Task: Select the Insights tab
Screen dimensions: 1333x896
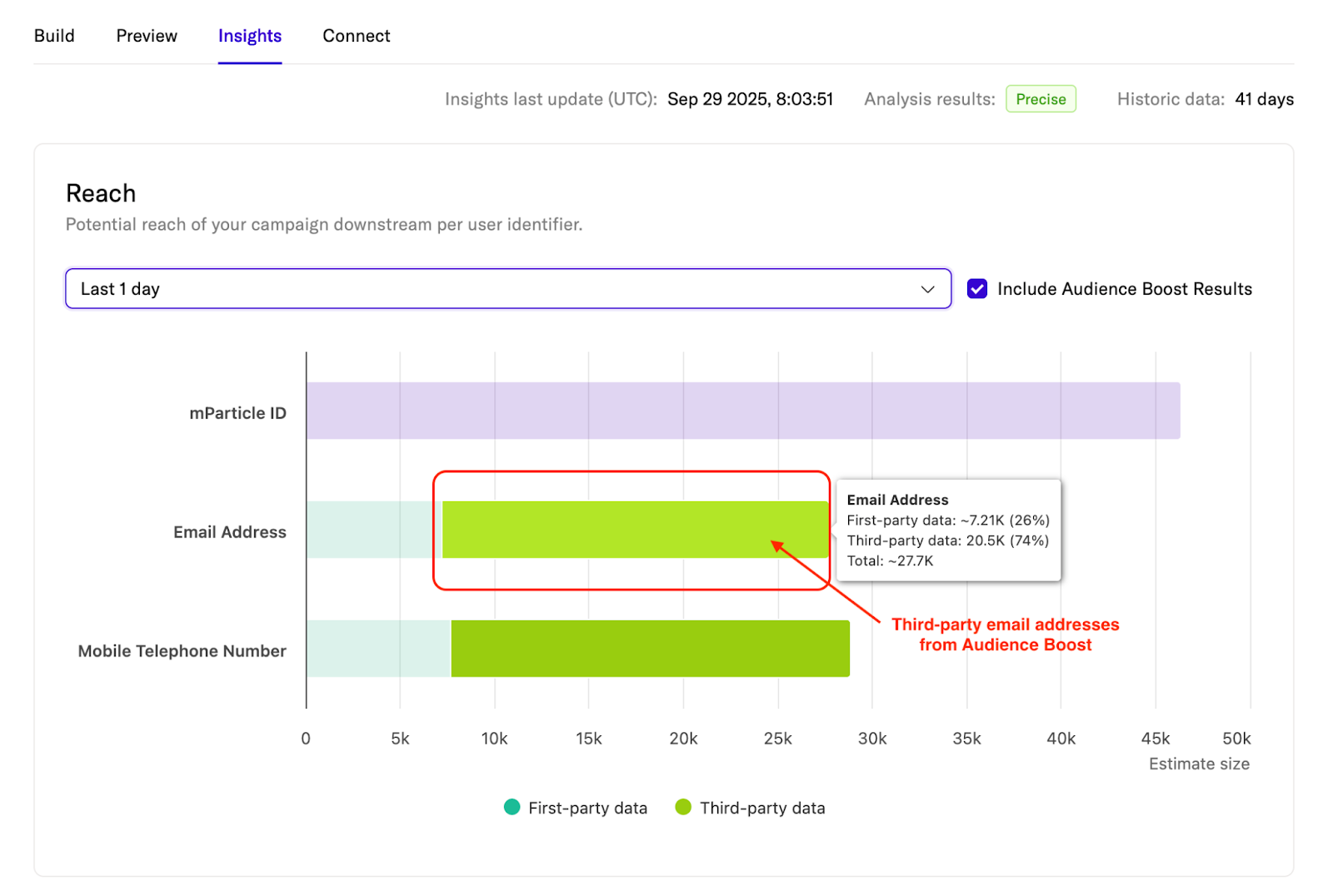Action: 249,36
